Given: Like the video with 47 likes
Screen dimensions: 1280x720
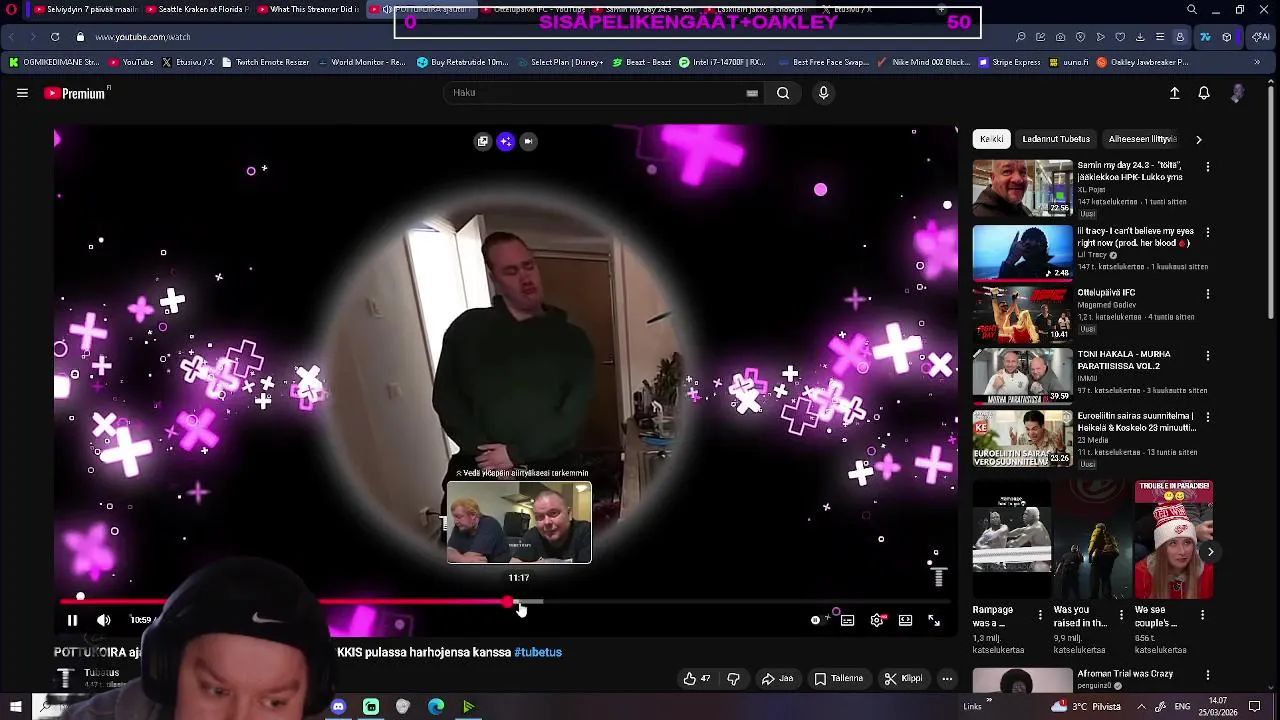Looking at the screenshot, I should (x=697, y=679).
